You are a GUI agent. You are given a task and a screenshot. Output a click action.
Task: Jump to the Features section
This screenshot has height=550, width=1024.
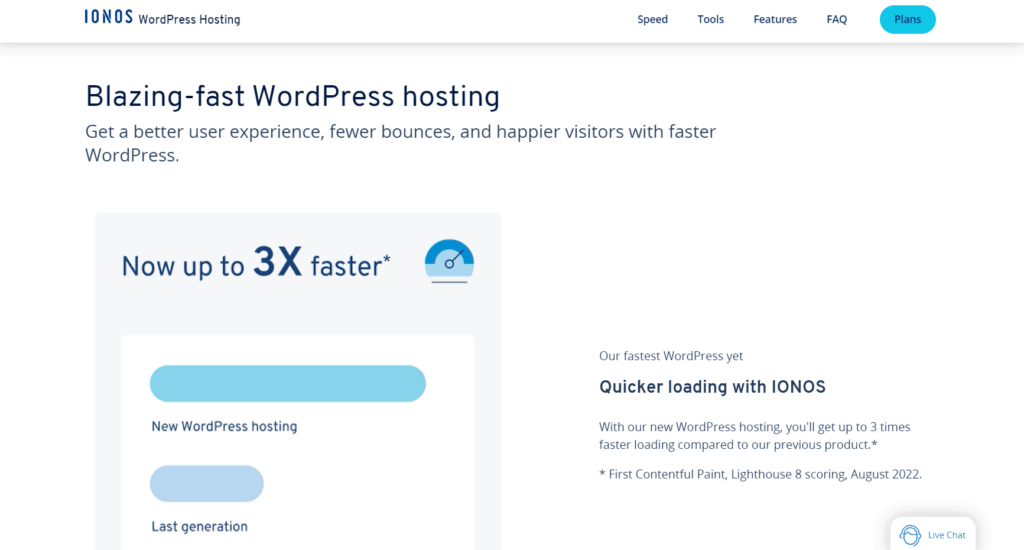775,20
